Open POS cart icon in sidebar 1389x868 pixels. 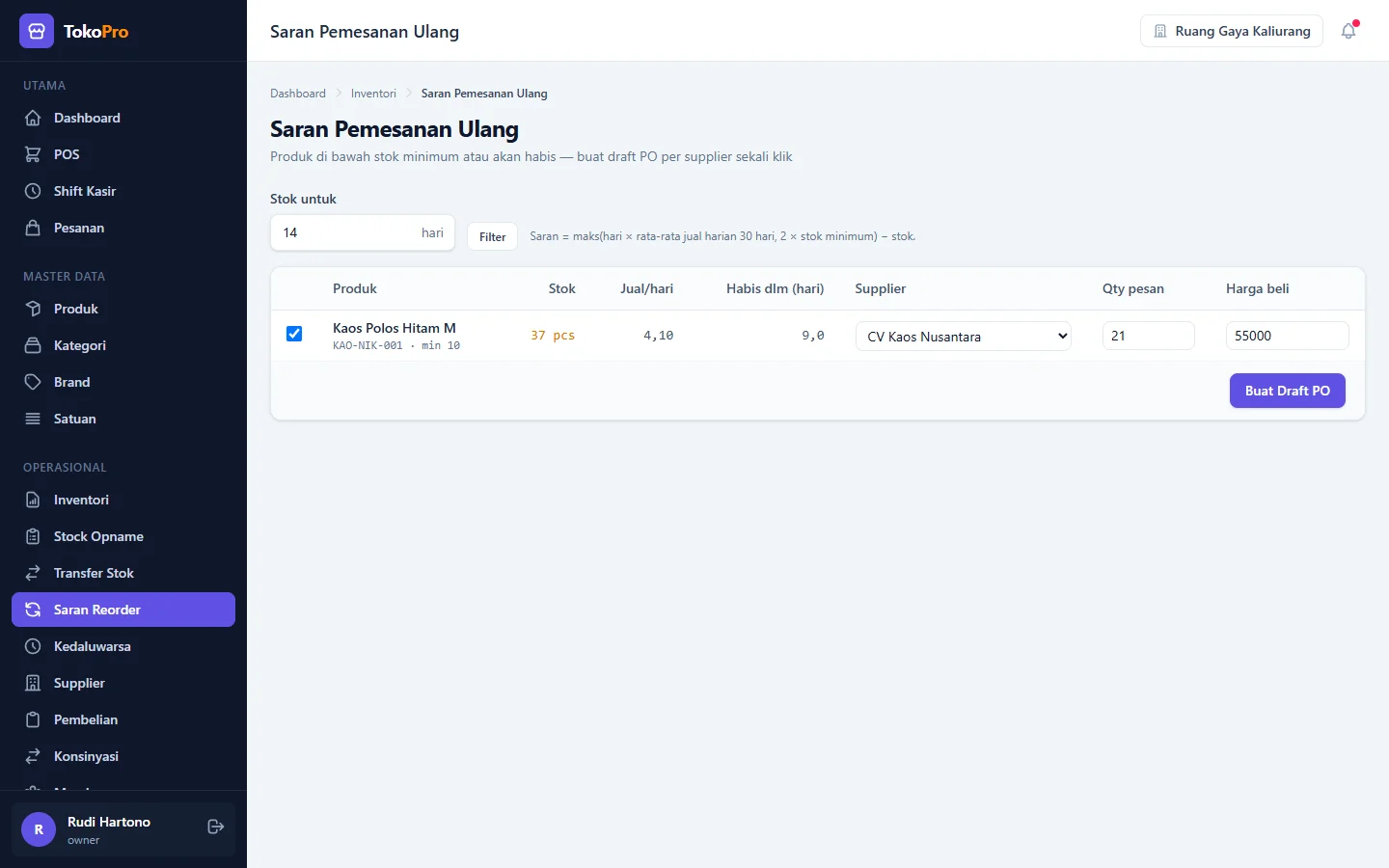tap(33, 154)
